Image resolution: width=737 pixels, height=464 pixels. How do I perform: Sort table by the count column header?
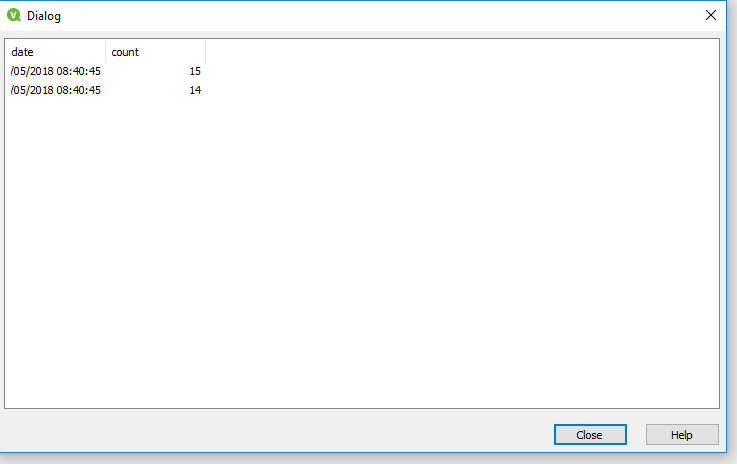156,52
